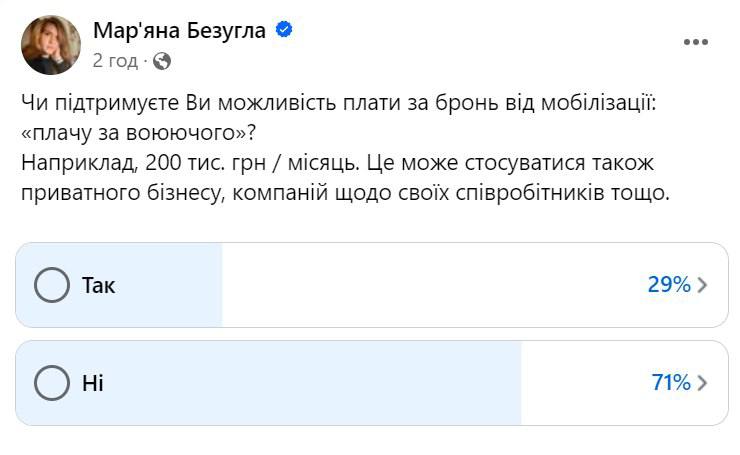740x455 pixels.
Task: Select the "Ні" poll radio button
Action: (51, 383)
